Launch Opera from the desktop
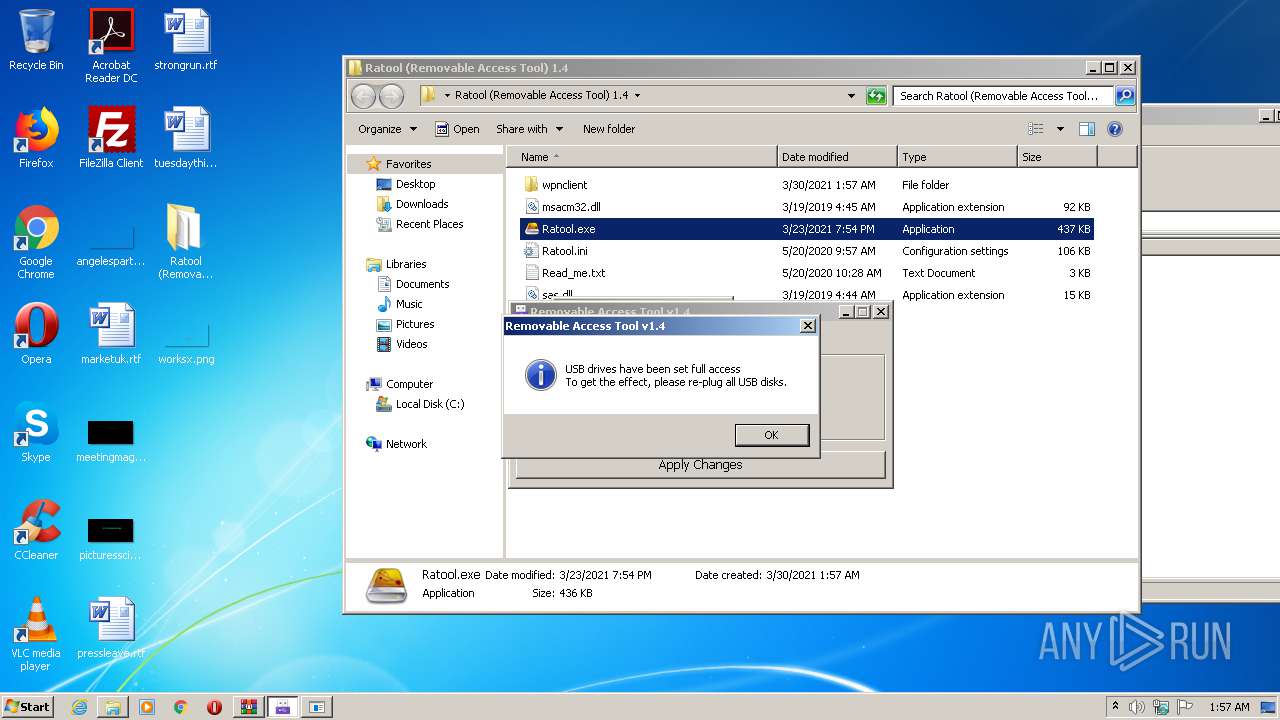 coord(36,334)
